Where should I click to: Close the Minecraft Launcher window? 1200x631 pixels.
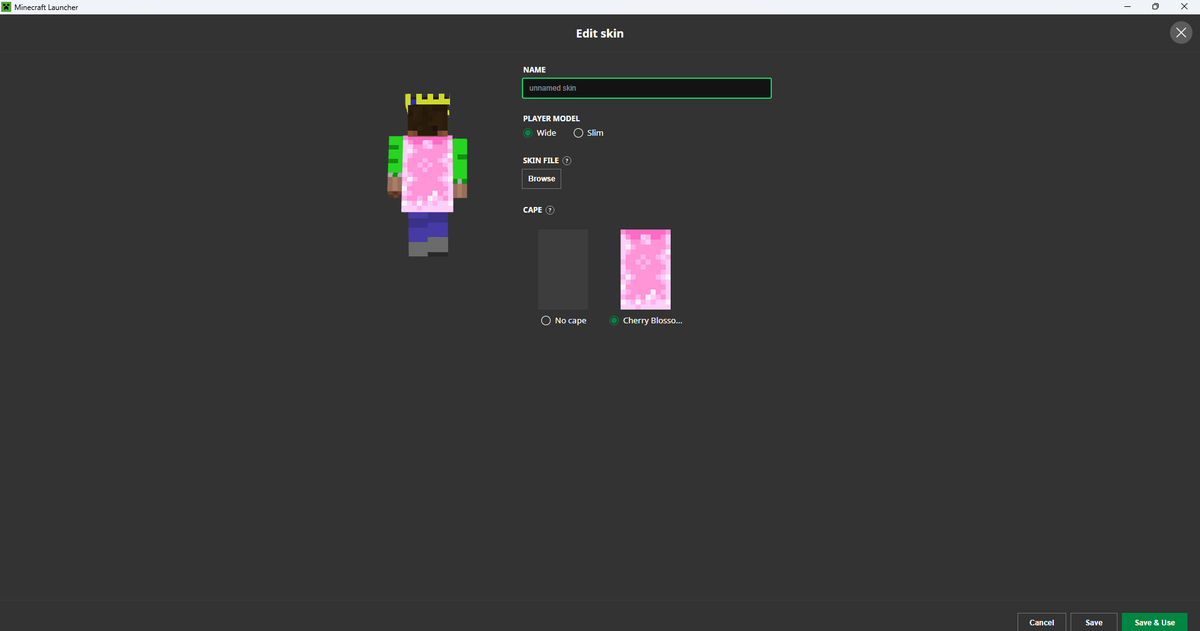click(x=1186, y=7)
